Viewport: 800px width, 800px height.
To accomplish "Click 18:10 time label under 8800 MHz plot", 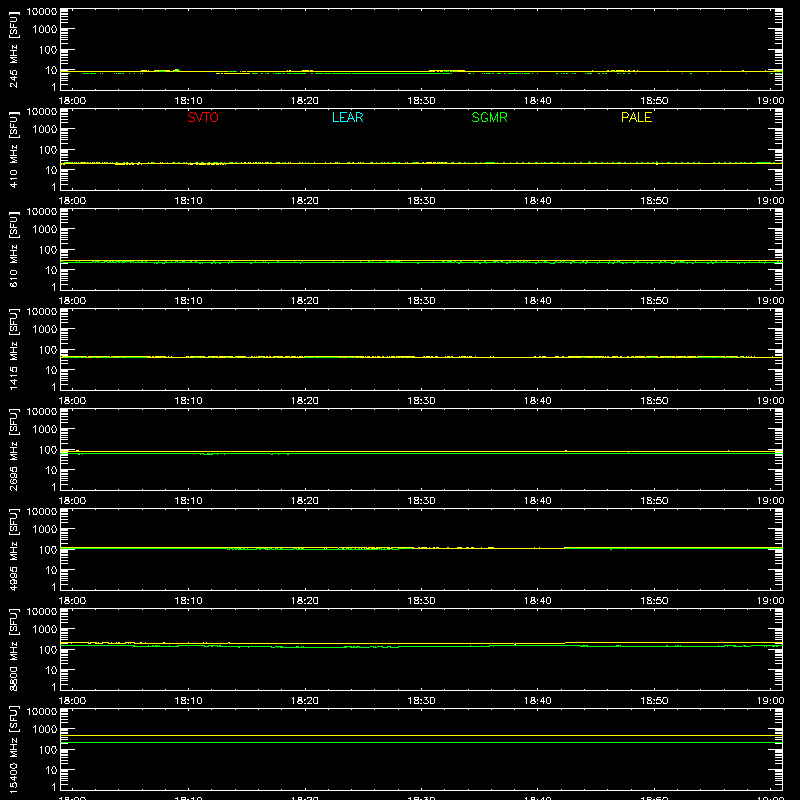I will pyautogui.click(x=188, y=701).
